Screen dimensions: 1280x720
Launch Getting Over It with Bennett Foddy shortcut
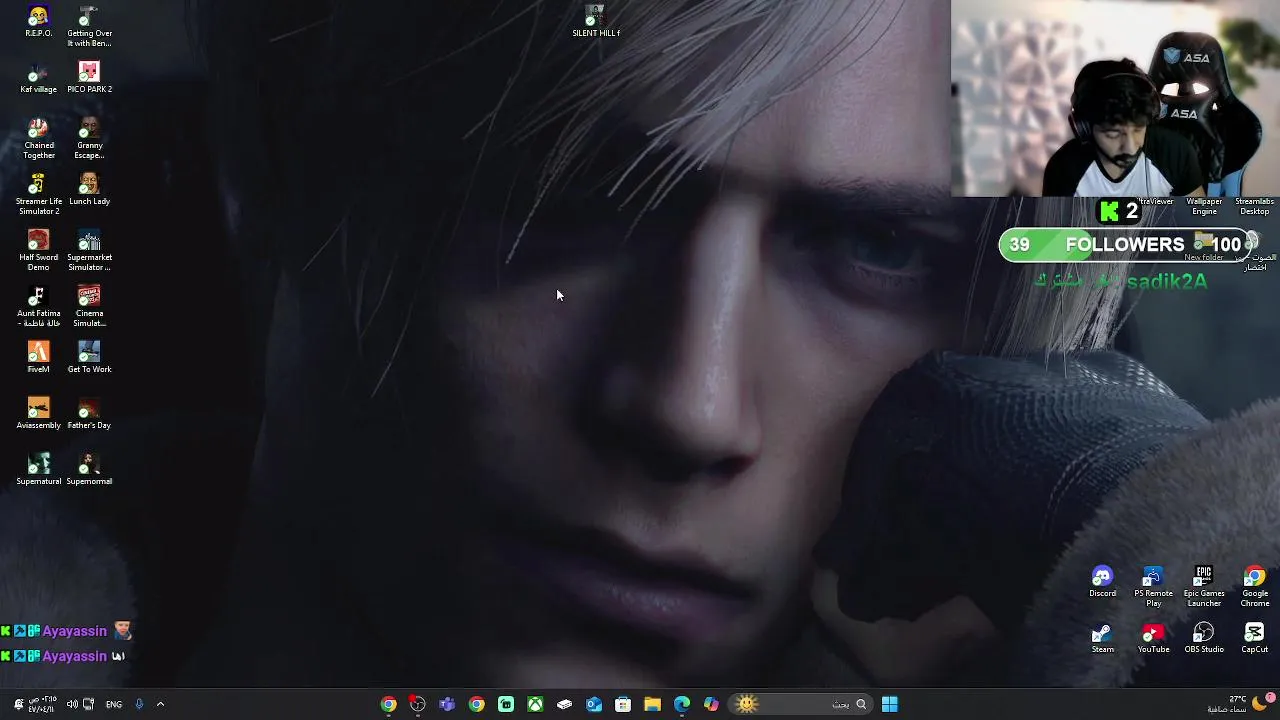pos(89,27)
